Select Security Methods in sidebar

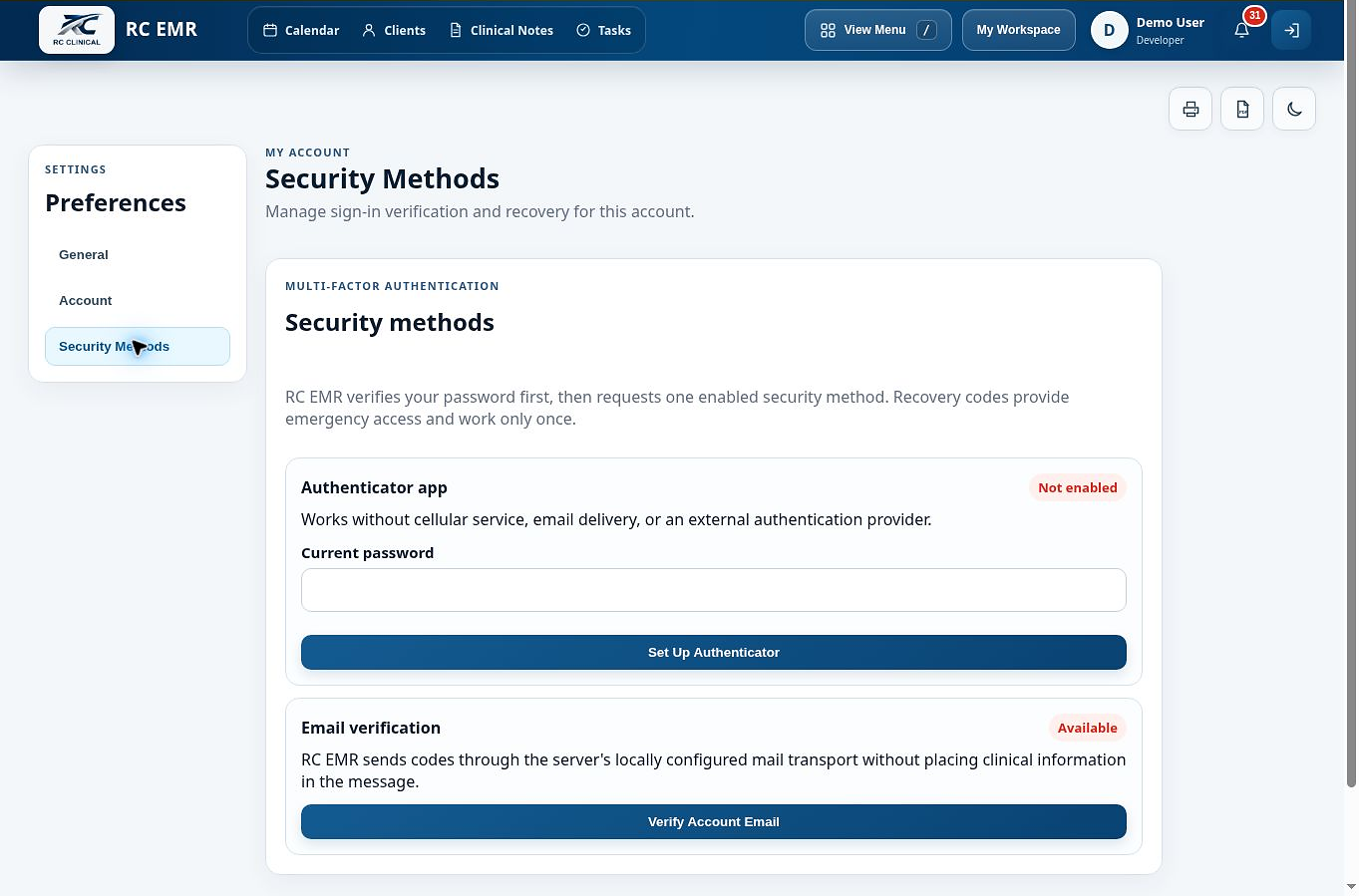[x=138, y=347]
